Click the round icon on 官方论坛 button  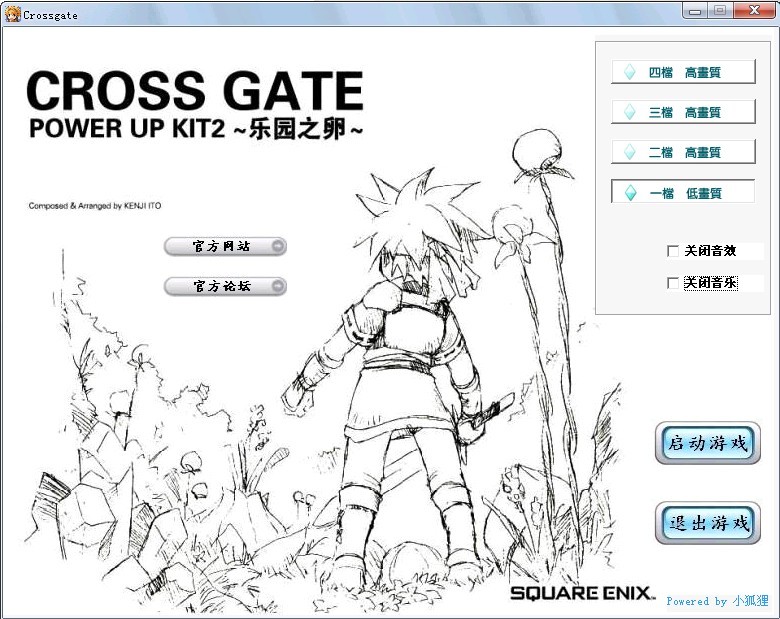point(277,286)
